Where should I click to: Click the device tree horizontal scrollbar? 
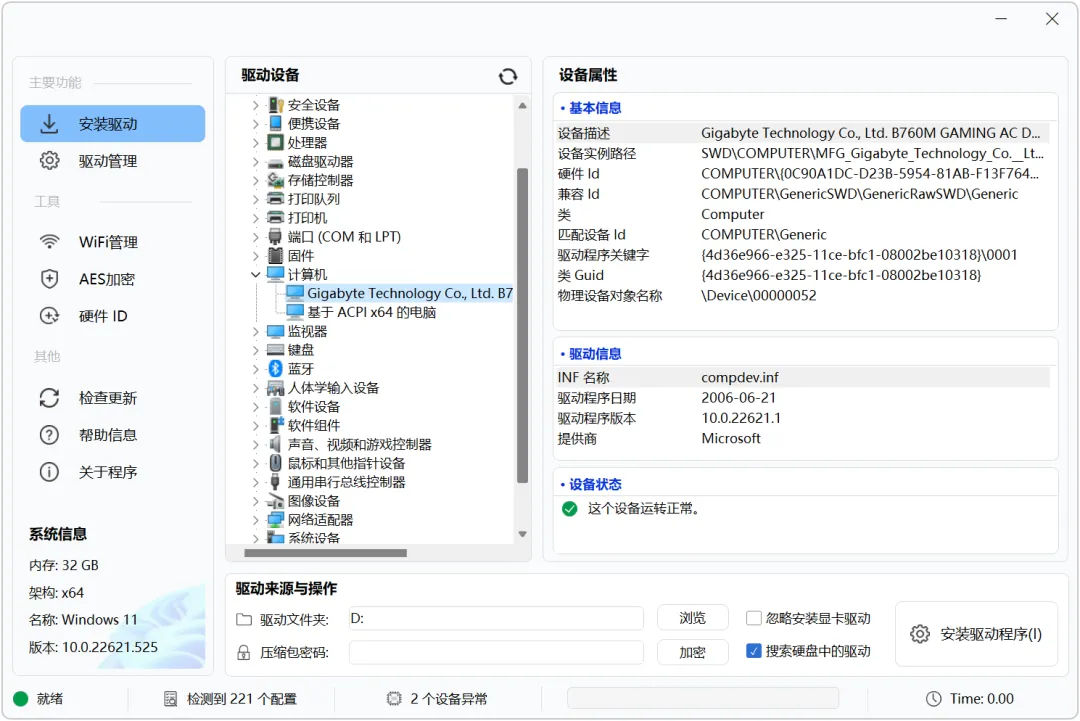pos(325,552)
